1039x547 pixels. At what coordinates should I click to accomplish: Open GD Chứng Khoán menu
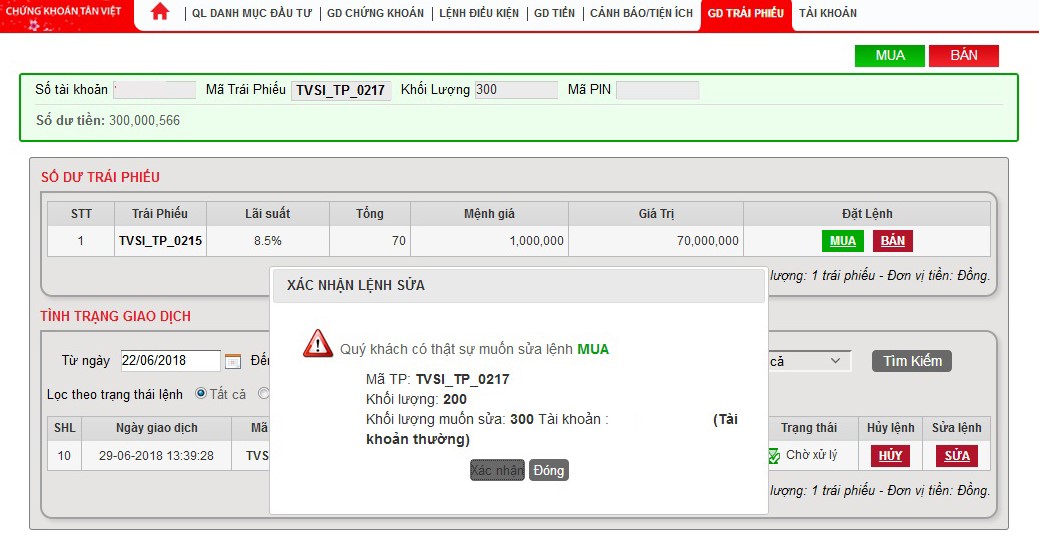[x=375, y=13]
